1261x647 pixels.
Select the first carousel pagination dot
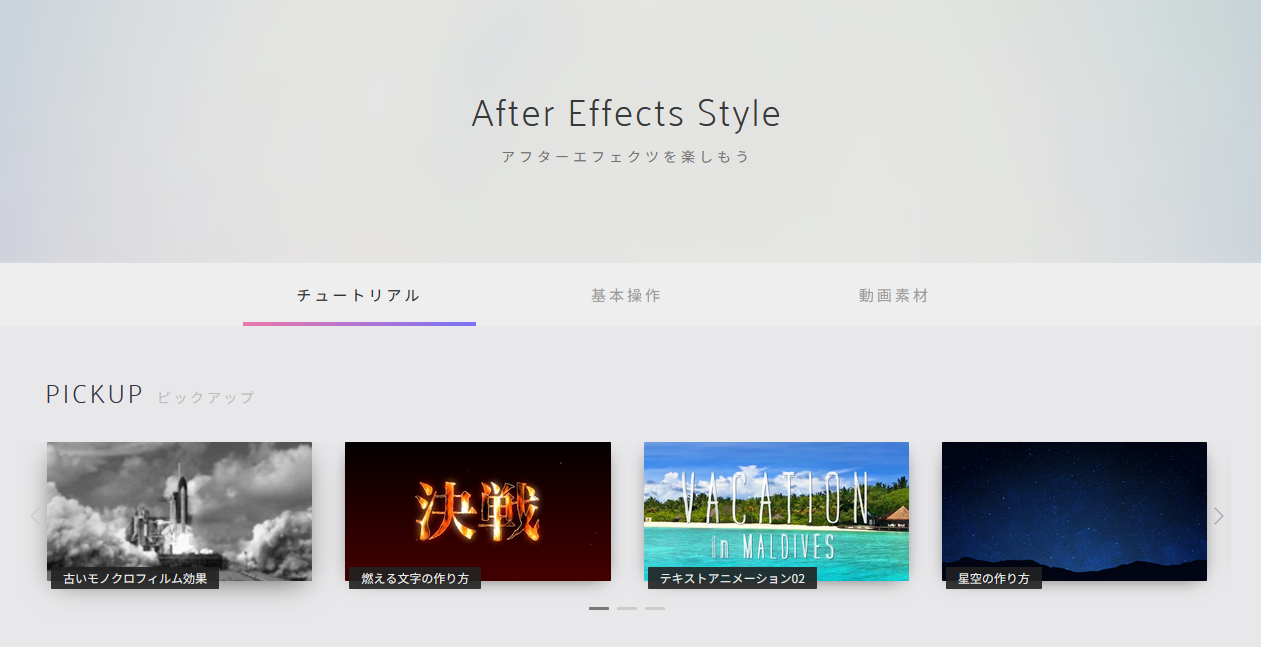pos(599,608)
